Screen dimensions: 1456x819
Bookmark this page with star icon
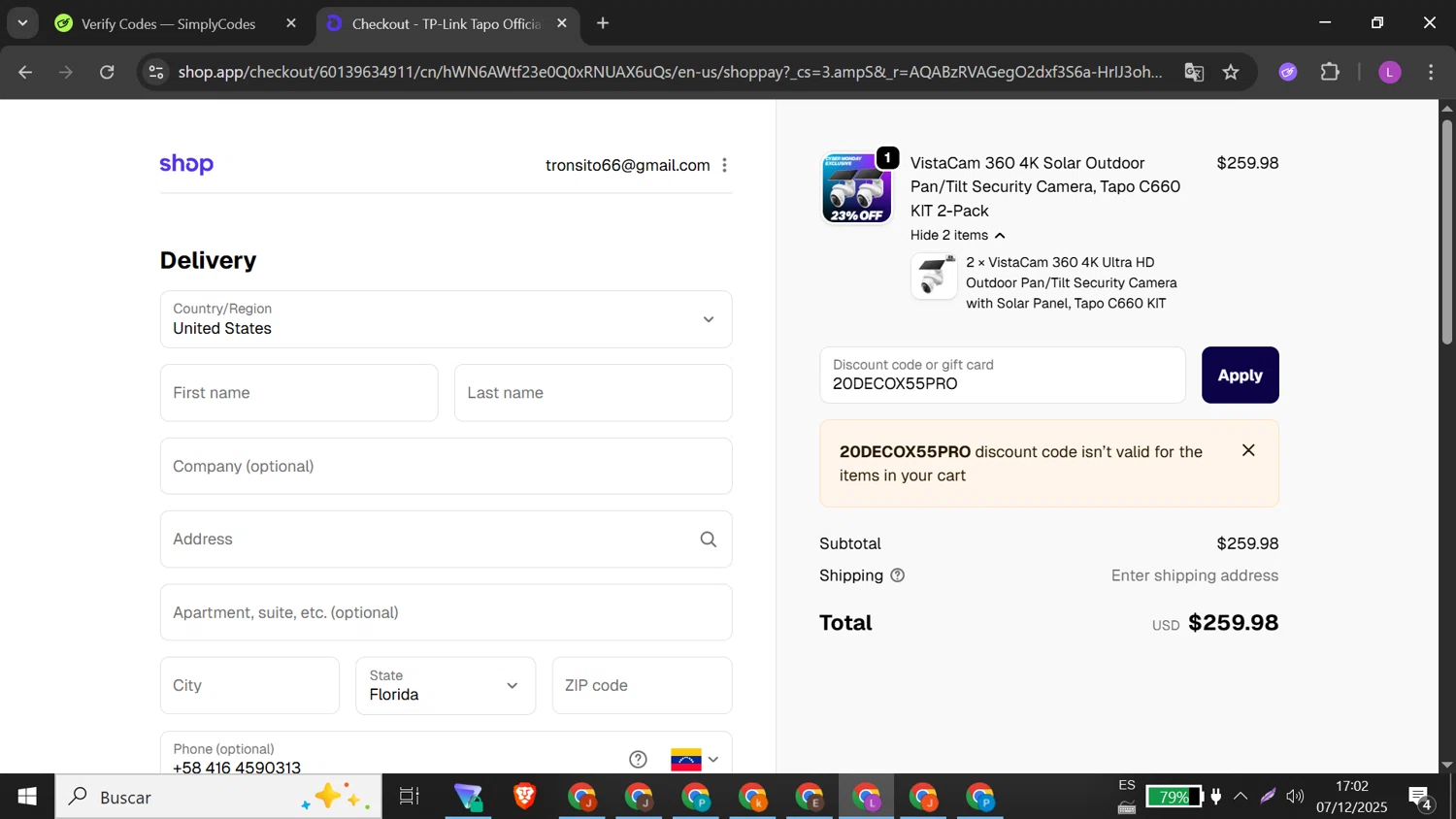pos(1231,72)
